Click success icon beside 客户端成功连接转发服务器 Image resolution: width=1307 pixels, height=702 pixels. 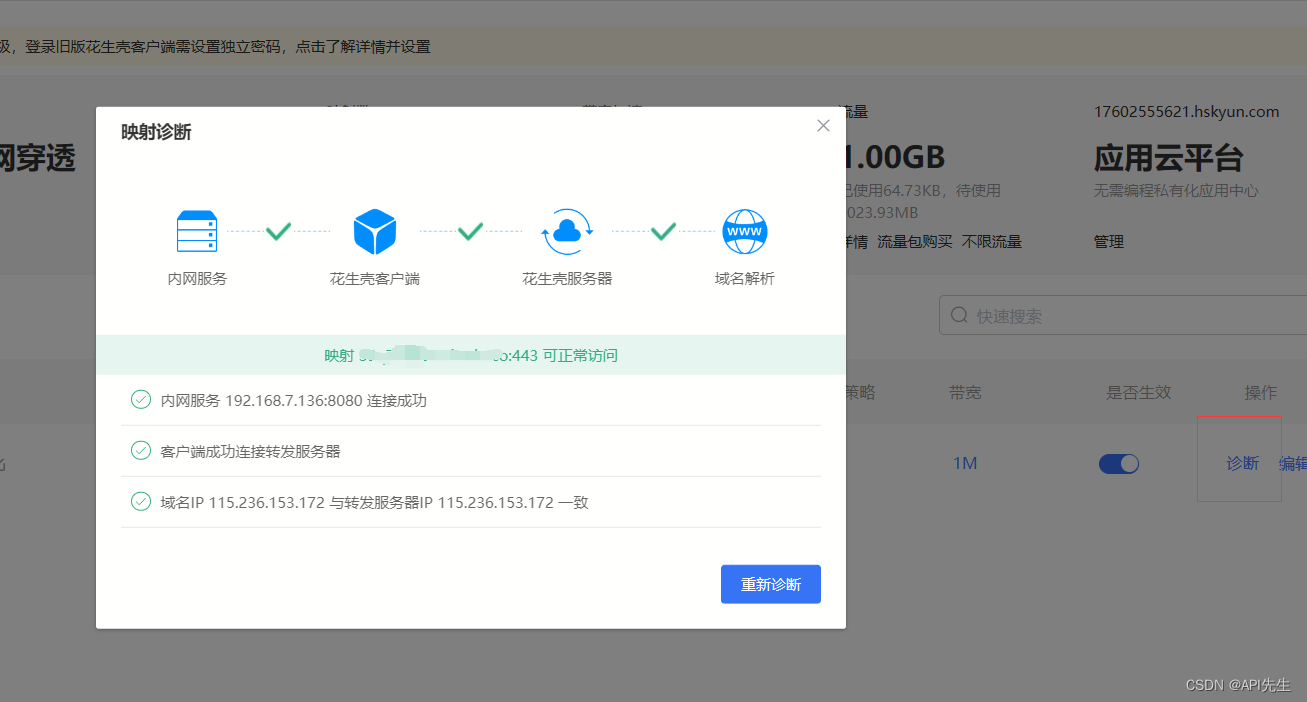pyautogui.click(x=141, y=451)
